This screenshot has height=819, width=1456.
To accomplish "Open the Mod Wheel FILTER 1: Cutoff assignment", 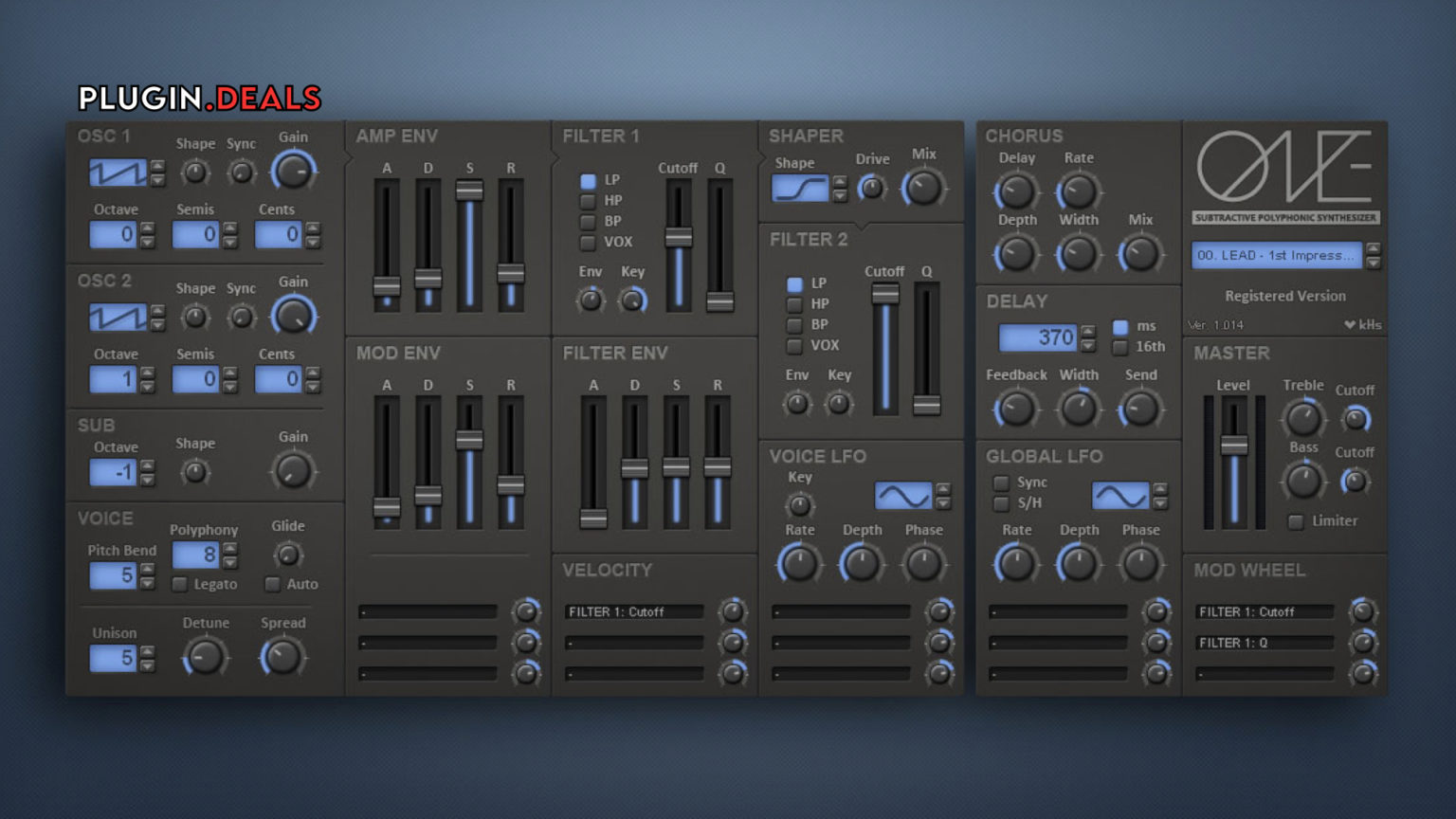I will (1265, 612).
